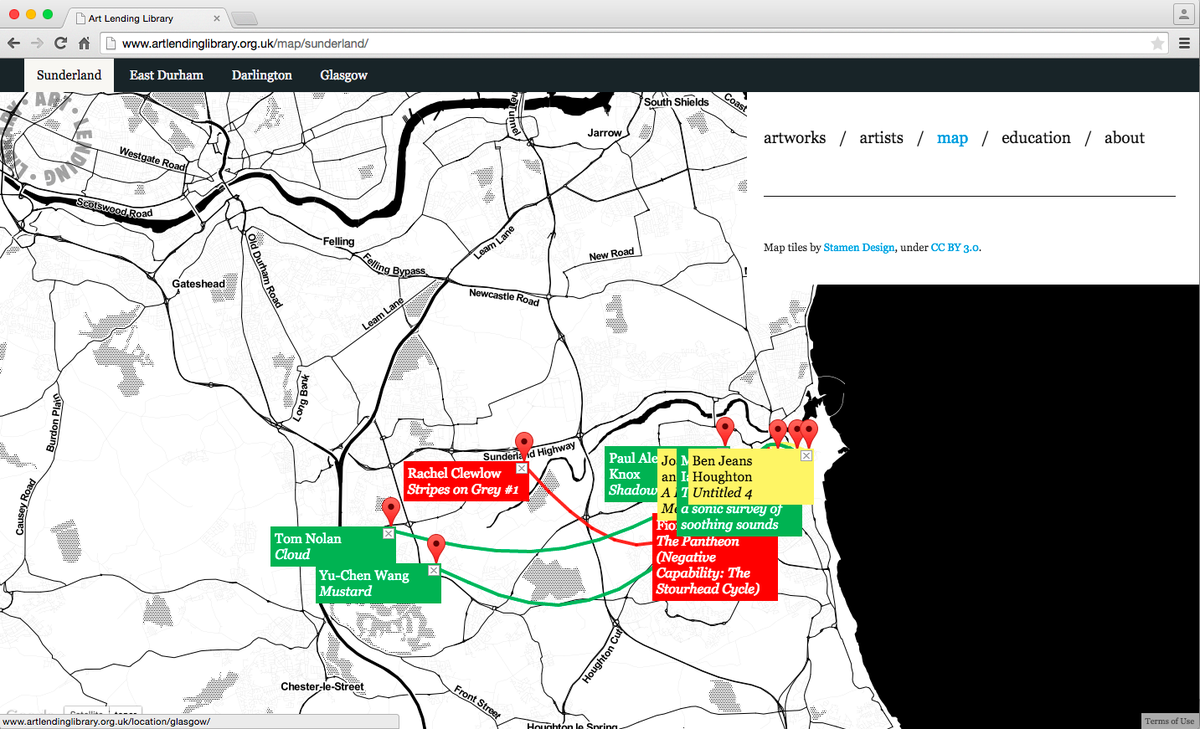Open a new browser tab
Image resolution: width=1200 pixels, height=729 pixels.
245,18
